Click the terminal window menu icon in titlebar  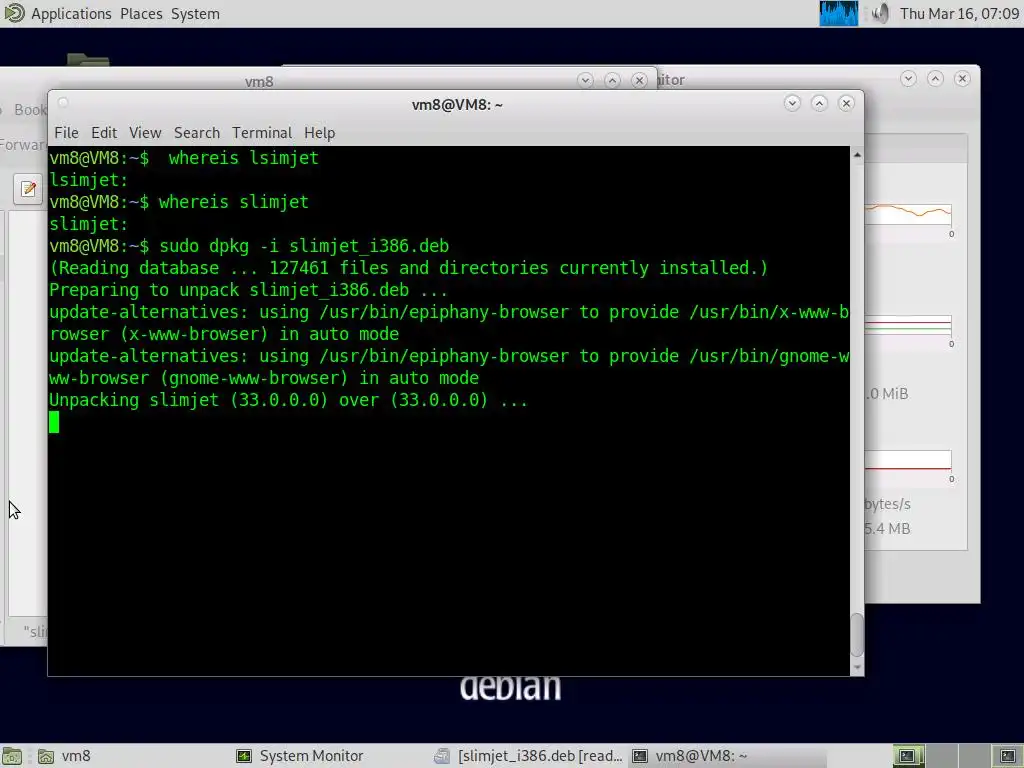[x=63, y=103]
